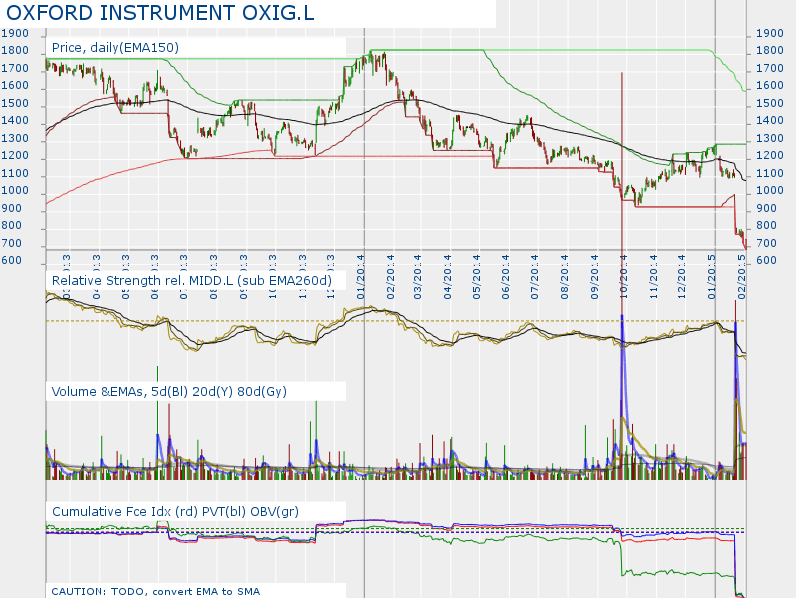The image size is (797, 598).
Task: Select the 01/20:4 date label
Action: coord(360,277)
